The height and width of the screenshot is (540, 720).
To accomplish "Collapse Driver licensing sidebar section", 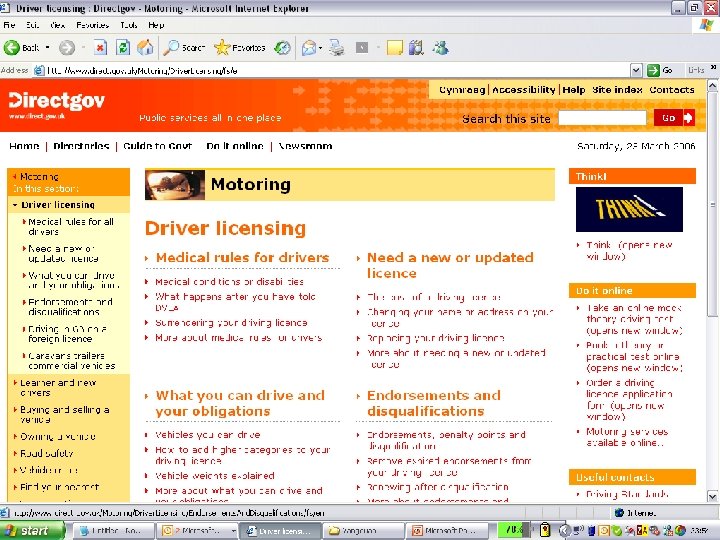I will tap(15, 205).
